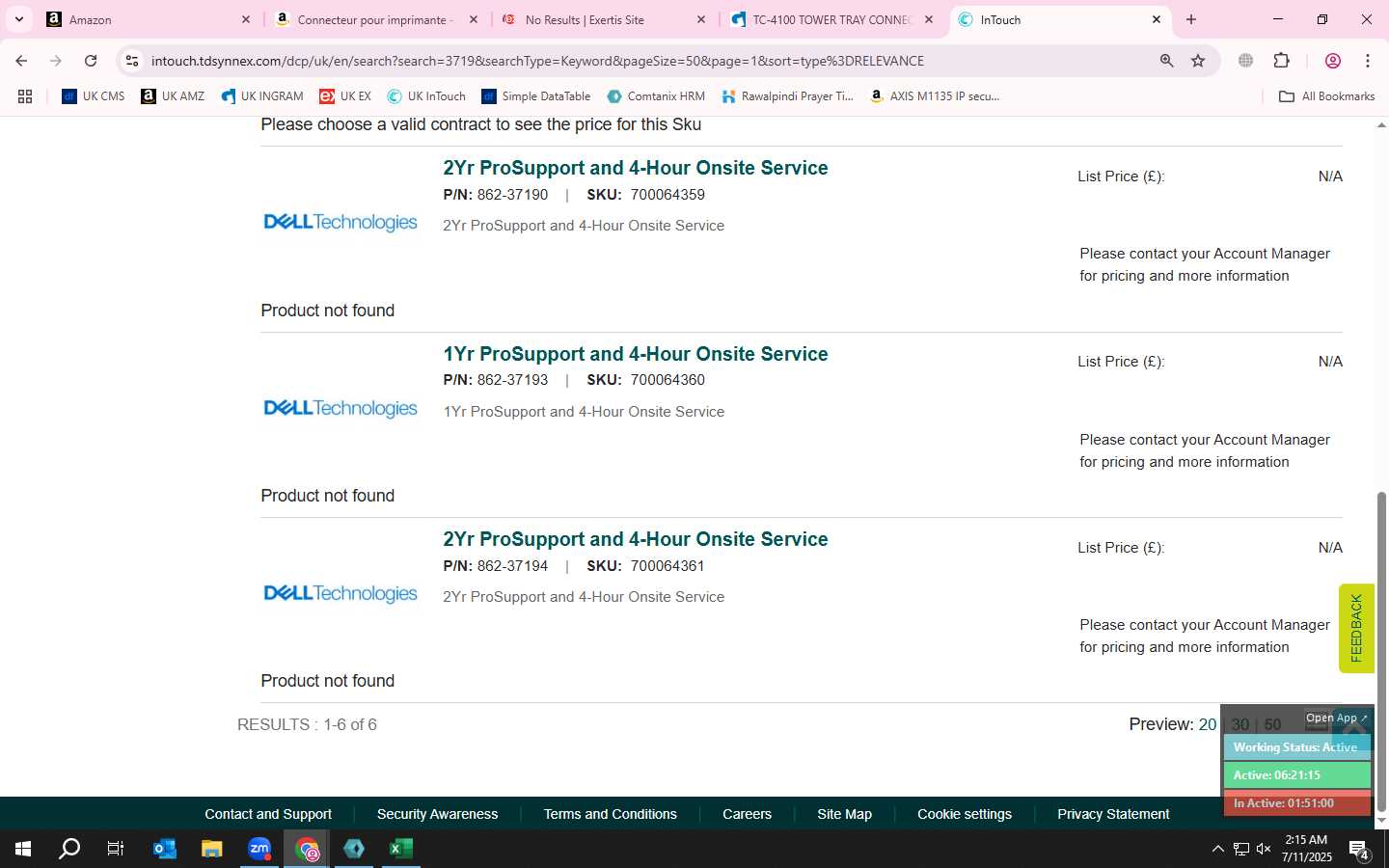Open taskbar clock showing 2:15 AM

click(x=1306, y=849)
